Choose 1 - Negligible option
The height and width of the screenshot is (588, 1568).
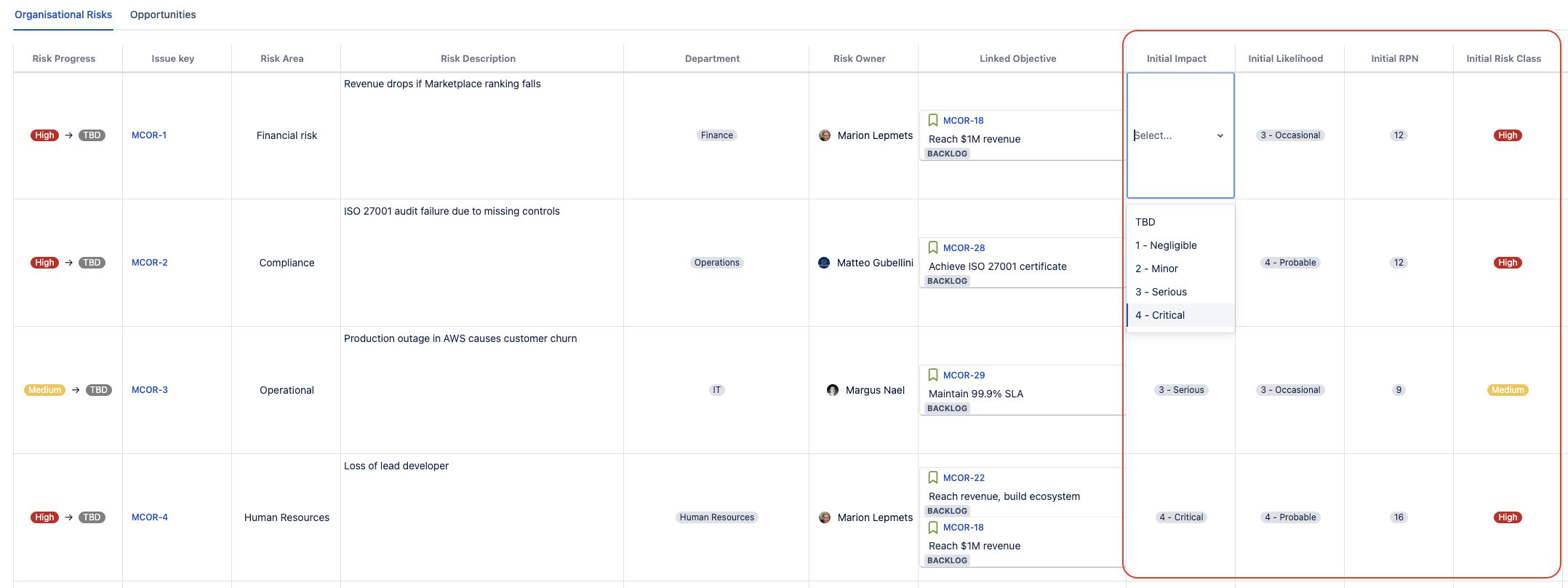1180,245
